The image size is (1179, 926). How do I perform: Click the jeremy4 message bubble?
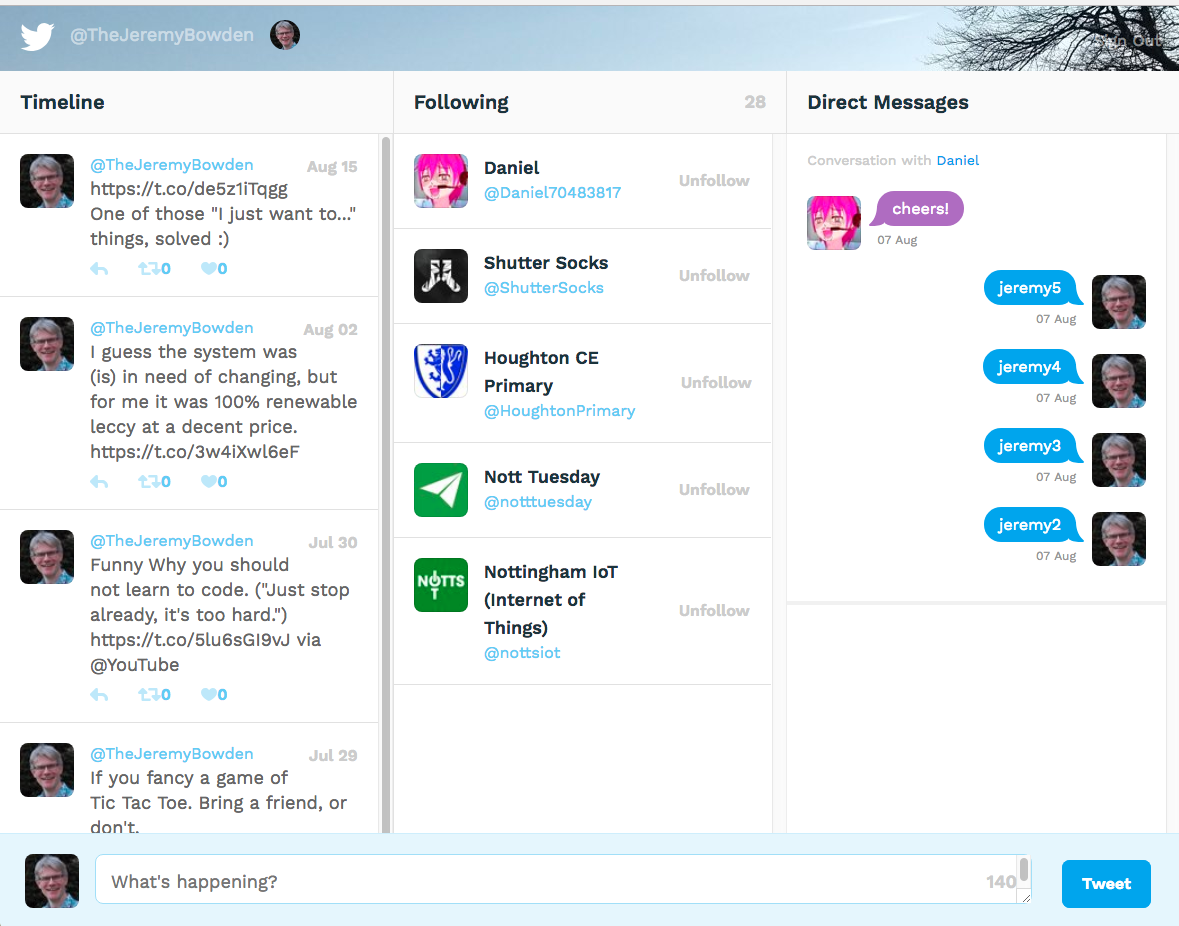coord(1032,367)
